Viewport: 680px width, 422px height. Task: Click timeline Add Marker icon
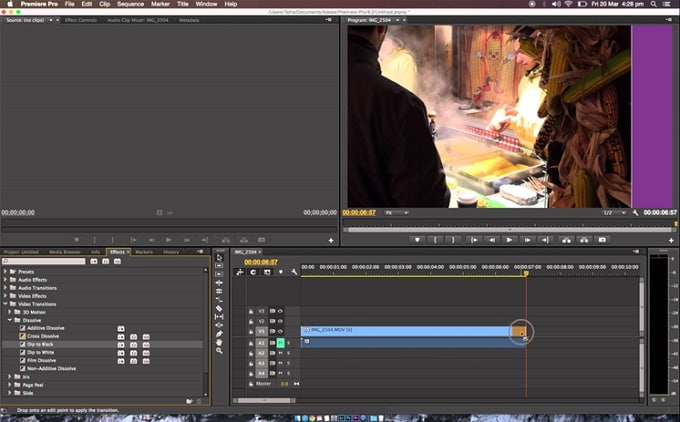pyautogui.click(x=281, y=272)
